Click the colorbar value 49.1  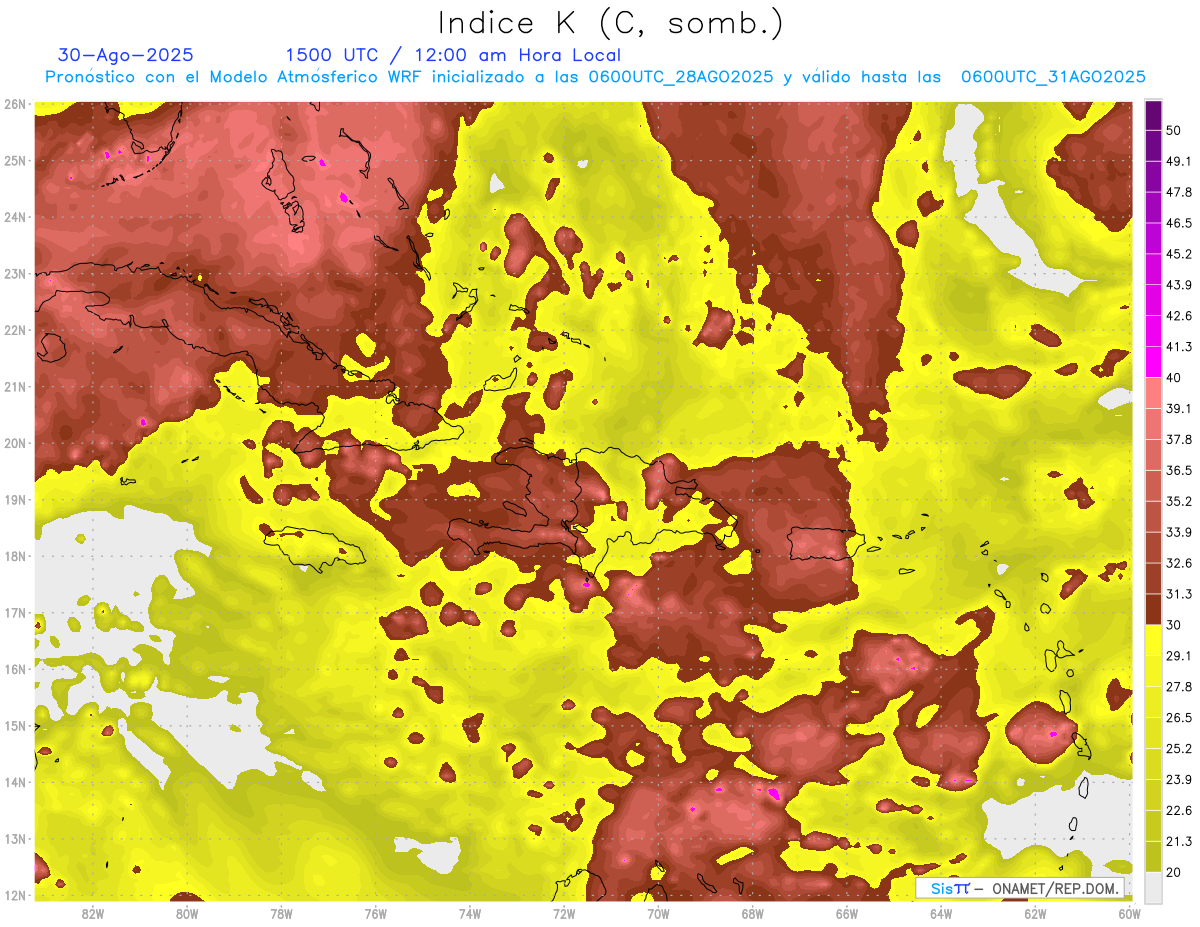click(x=1179, y=161)
